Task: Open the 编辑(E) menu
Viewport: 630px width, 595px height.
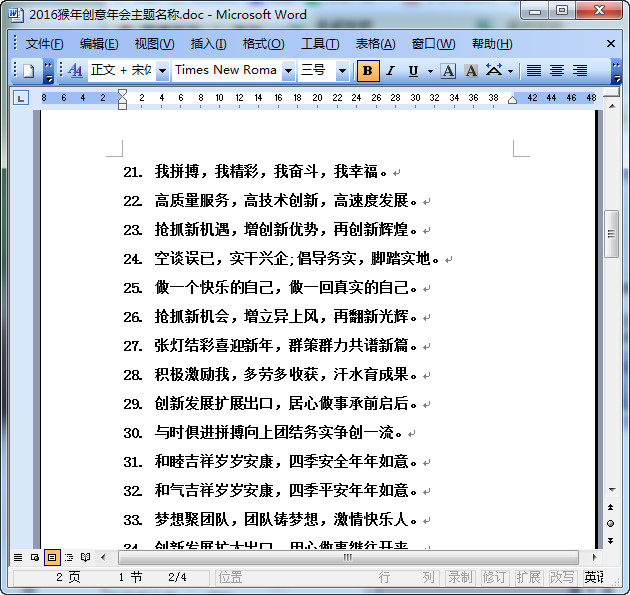Action: [x=99, y=43]
